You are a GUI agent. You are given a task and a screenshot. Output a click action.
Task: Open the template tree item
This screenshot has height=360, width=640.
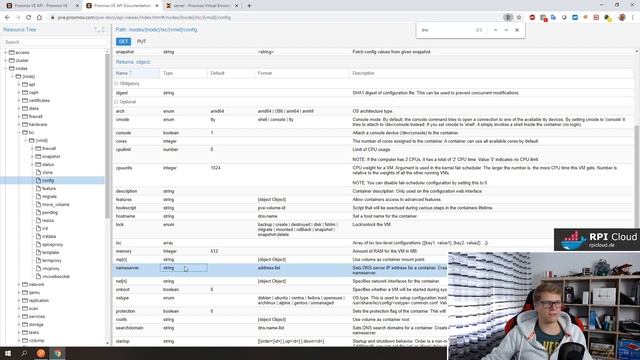click(50, 252)
